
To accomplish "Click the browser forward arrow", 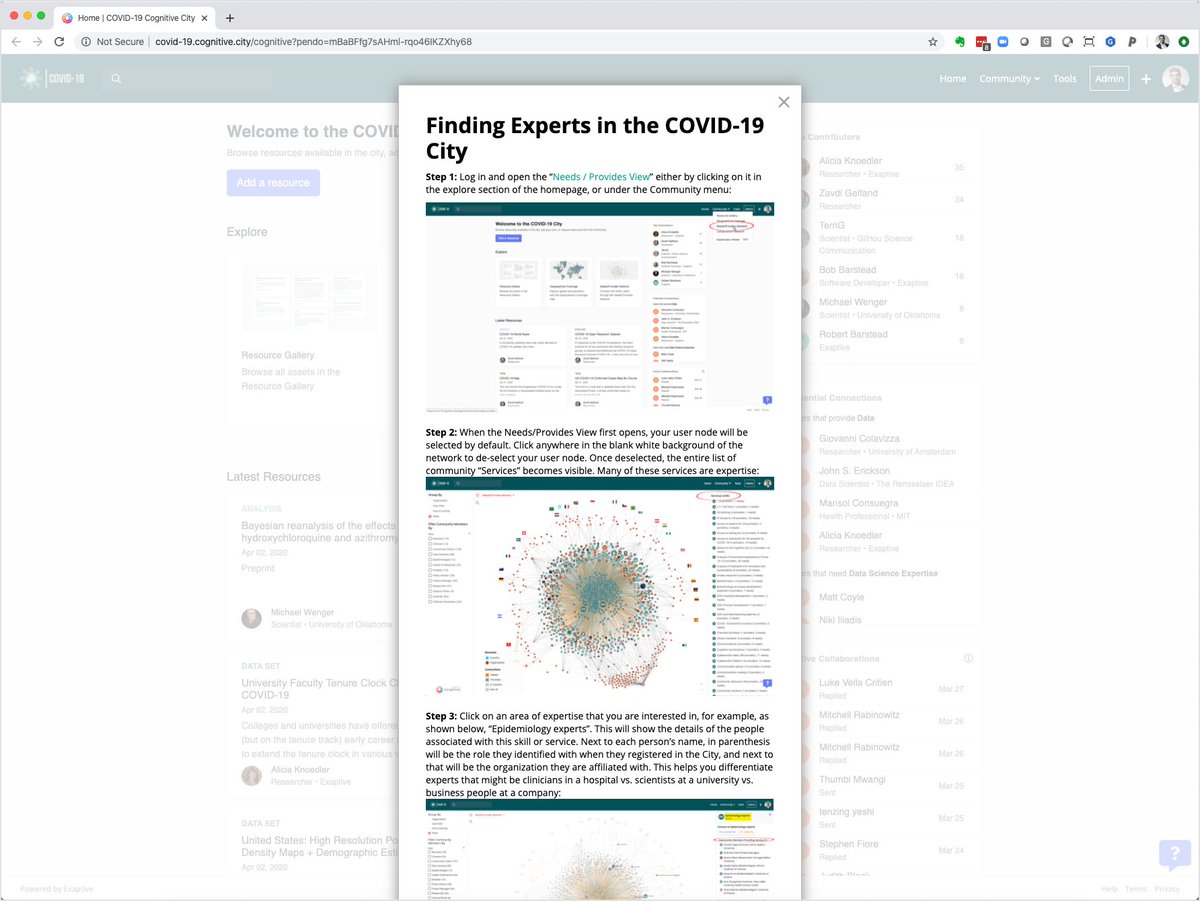I will [x=37, y=42].
